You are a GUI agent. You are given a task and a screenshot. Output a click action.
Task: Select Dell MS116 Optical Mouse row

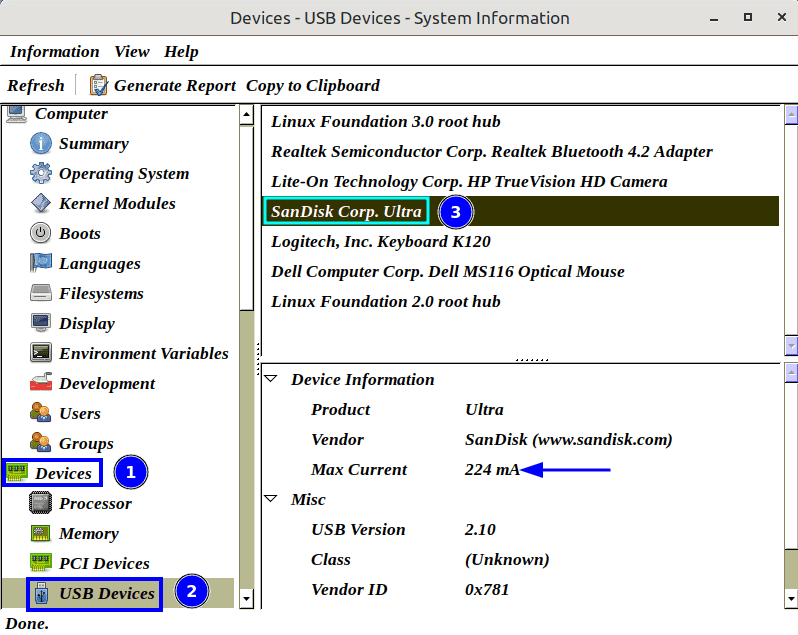[x=520, y=271]
